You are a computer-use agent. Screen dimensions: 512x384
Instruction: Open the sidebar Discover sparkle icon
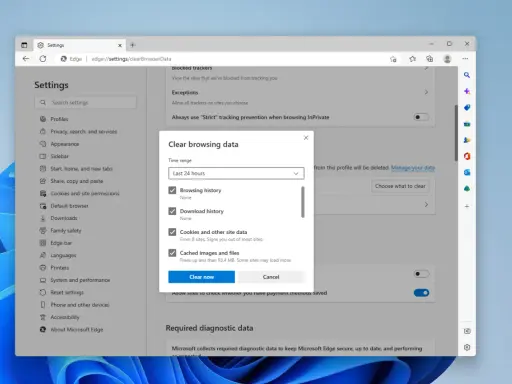[x=467, y=91]
